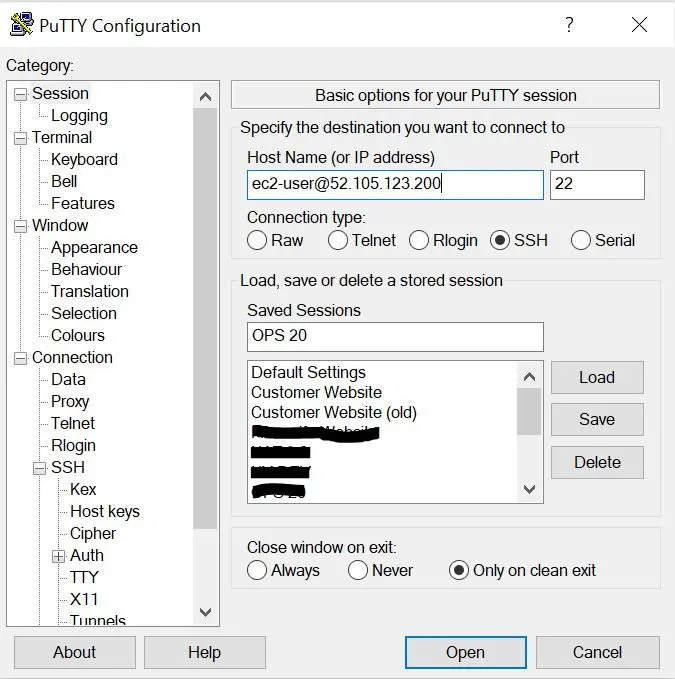675x679 pixels.
Task: Open the Data settings category
Action: pos(68,380)
